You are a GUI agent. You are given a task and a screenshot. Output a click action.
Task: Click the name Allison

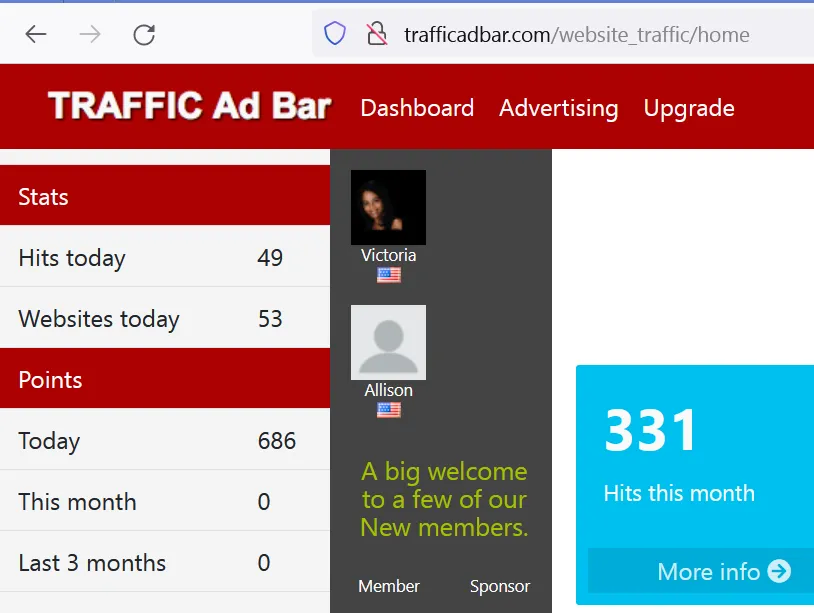coord(388,390)
